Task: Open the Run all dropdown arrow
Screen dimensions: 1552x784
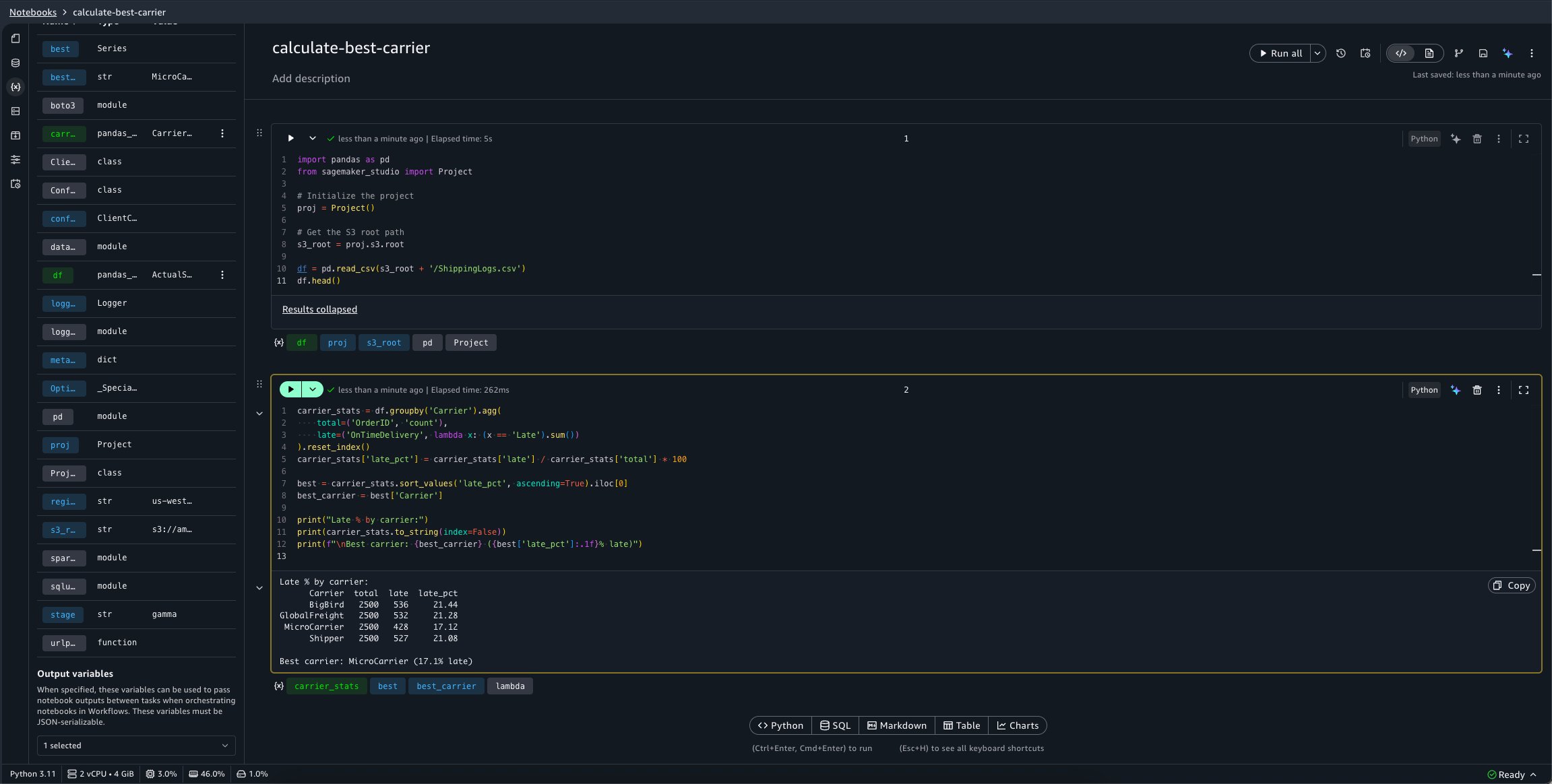Action: click(x=1317, y=53)
